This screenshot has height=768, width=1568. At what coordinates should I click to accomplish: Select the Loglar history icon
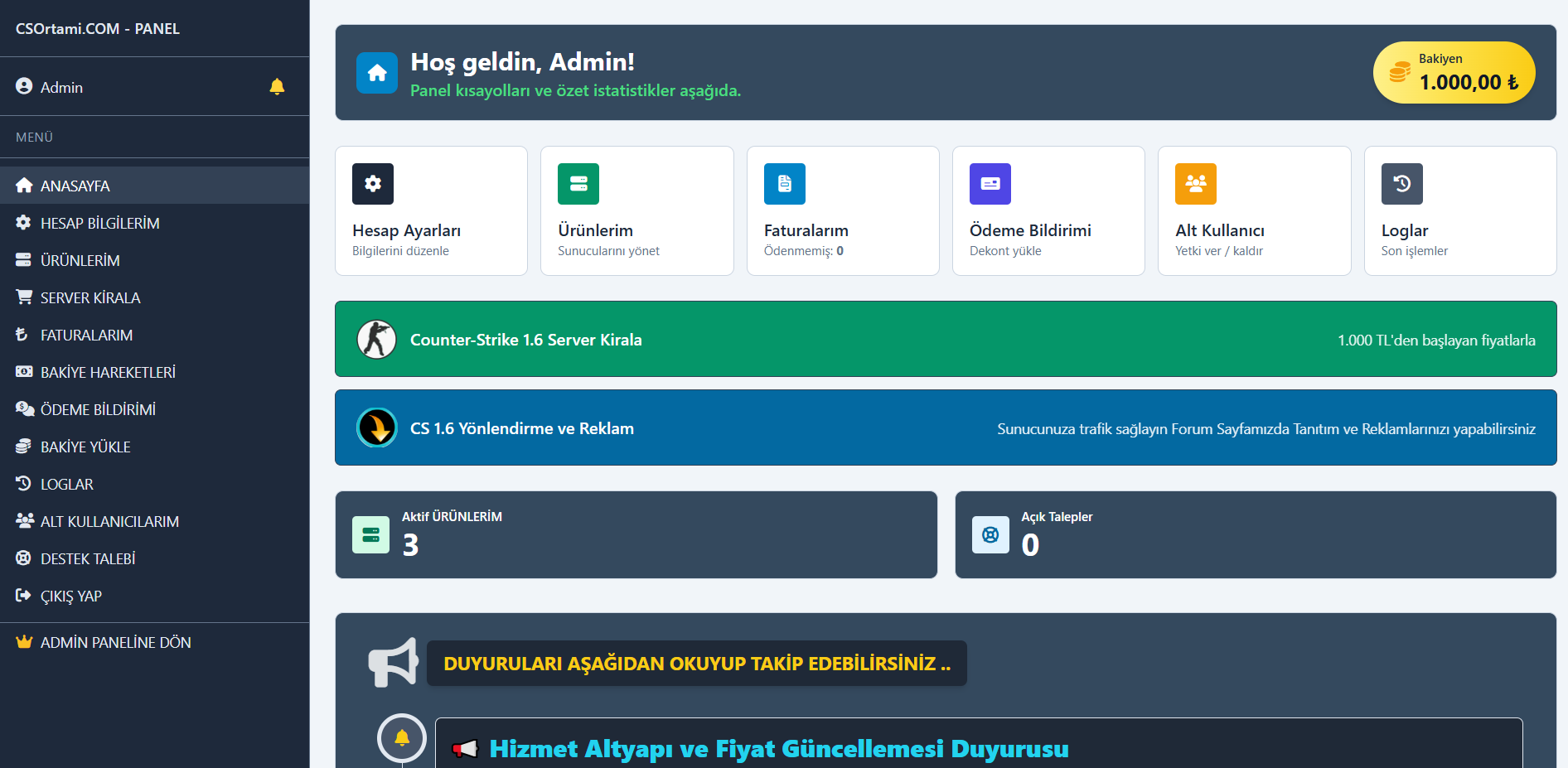(1401, 183)
